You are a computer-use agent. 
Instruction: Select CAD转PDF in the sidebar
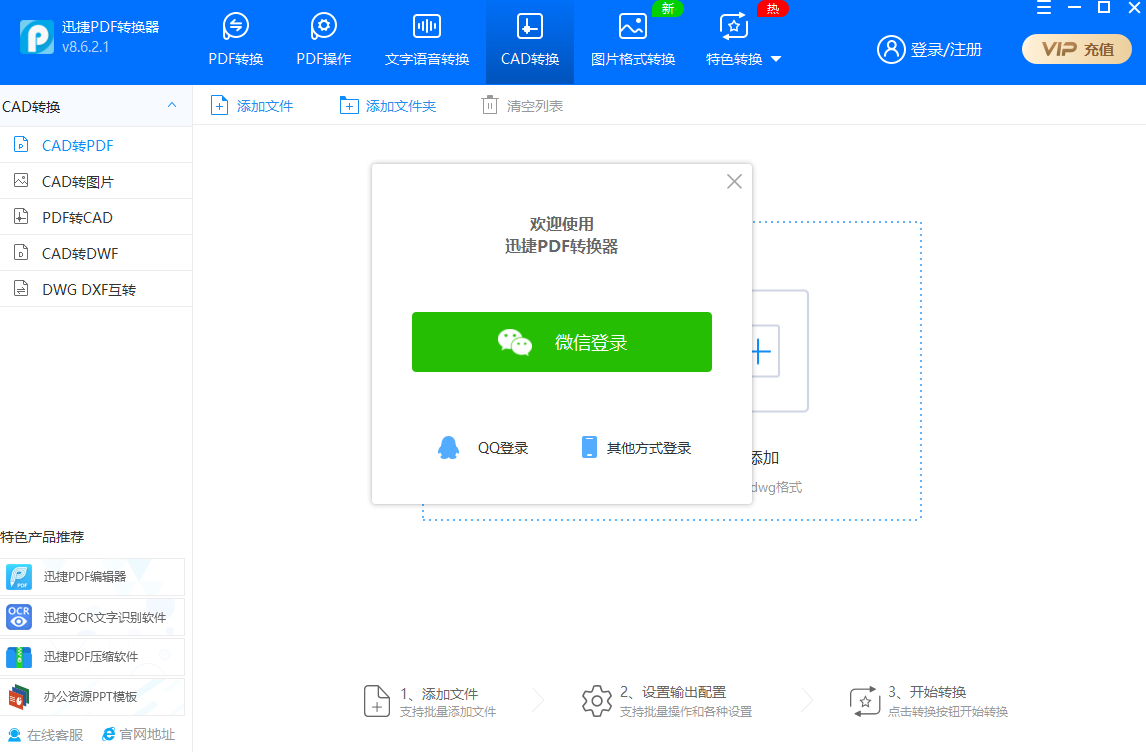pyautogui.click(x=96, y=145)
